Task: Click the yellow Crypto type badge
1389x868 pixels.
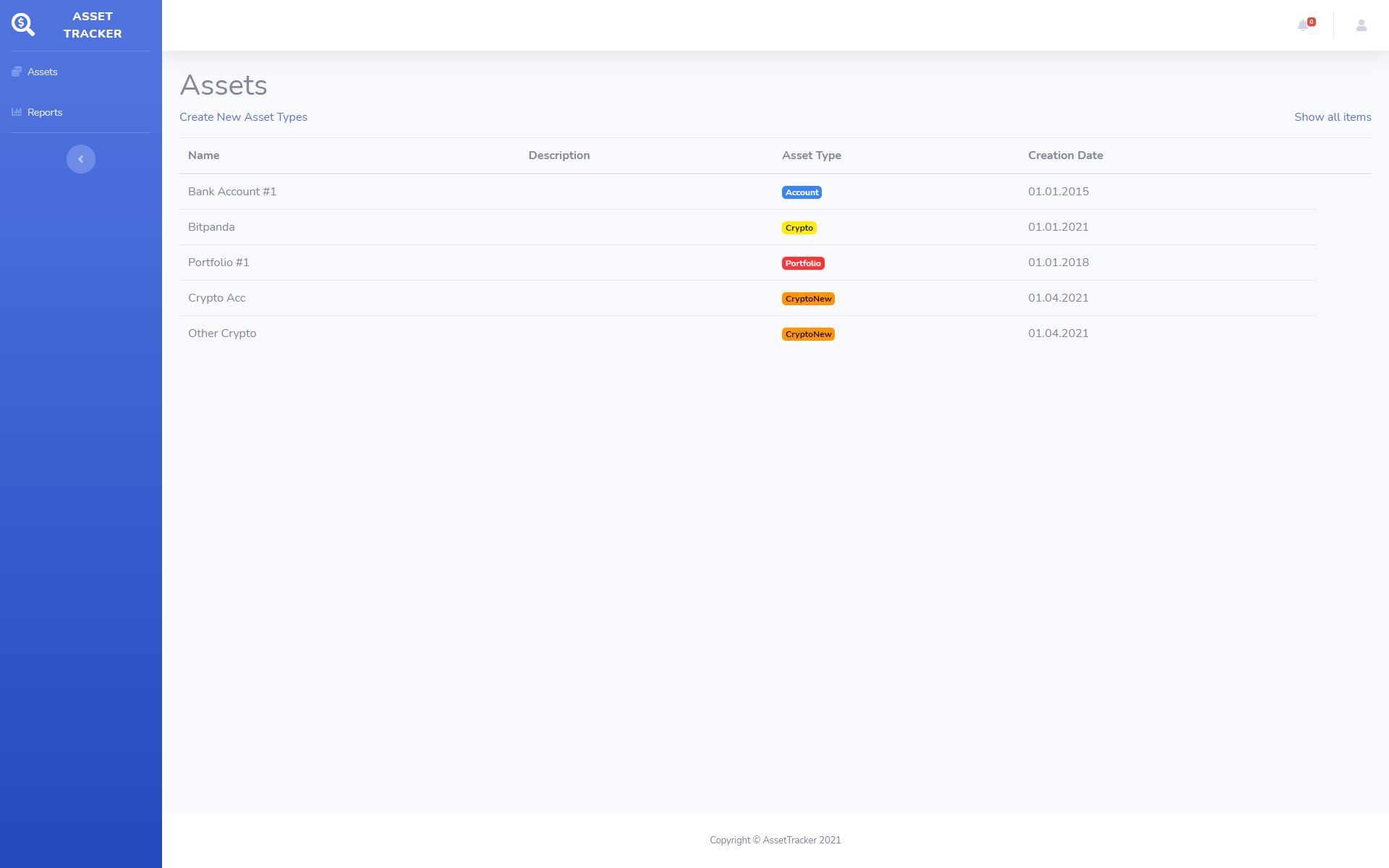Action: (x=799, y=228)
